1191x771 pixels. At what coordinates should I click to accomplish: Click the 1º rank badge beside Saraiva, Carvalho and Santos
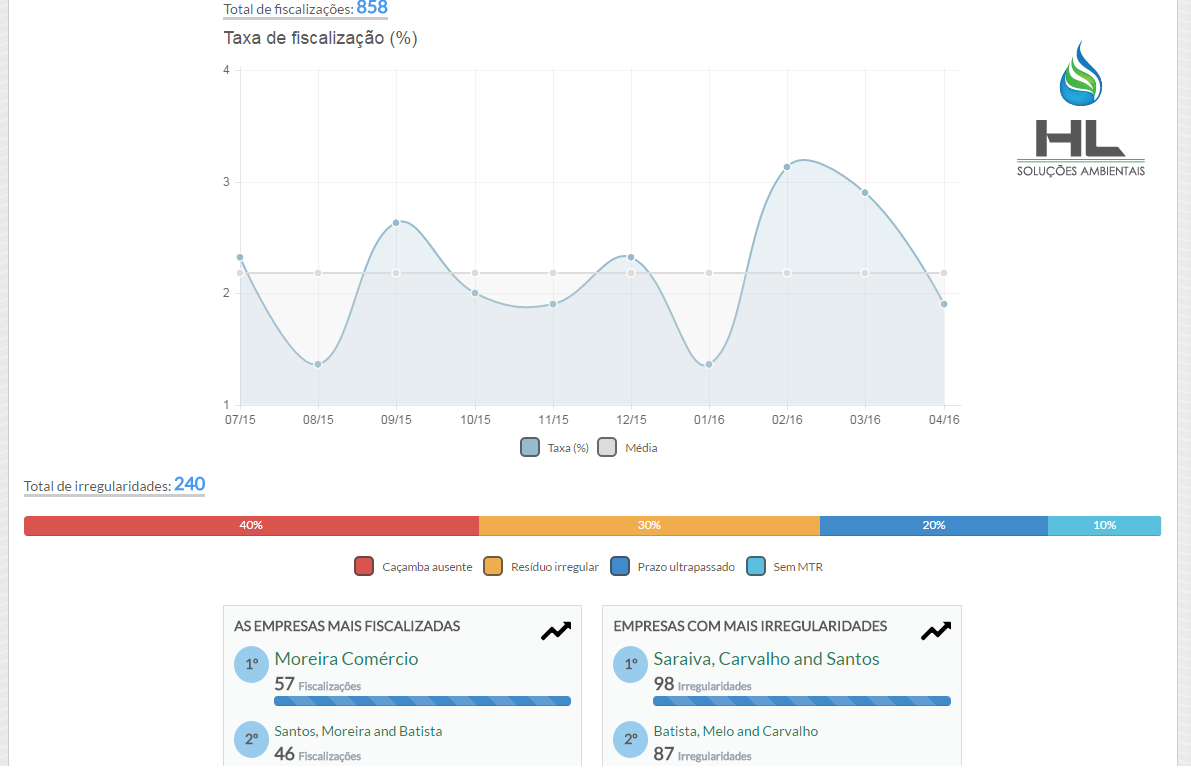[x=631, y=664]
